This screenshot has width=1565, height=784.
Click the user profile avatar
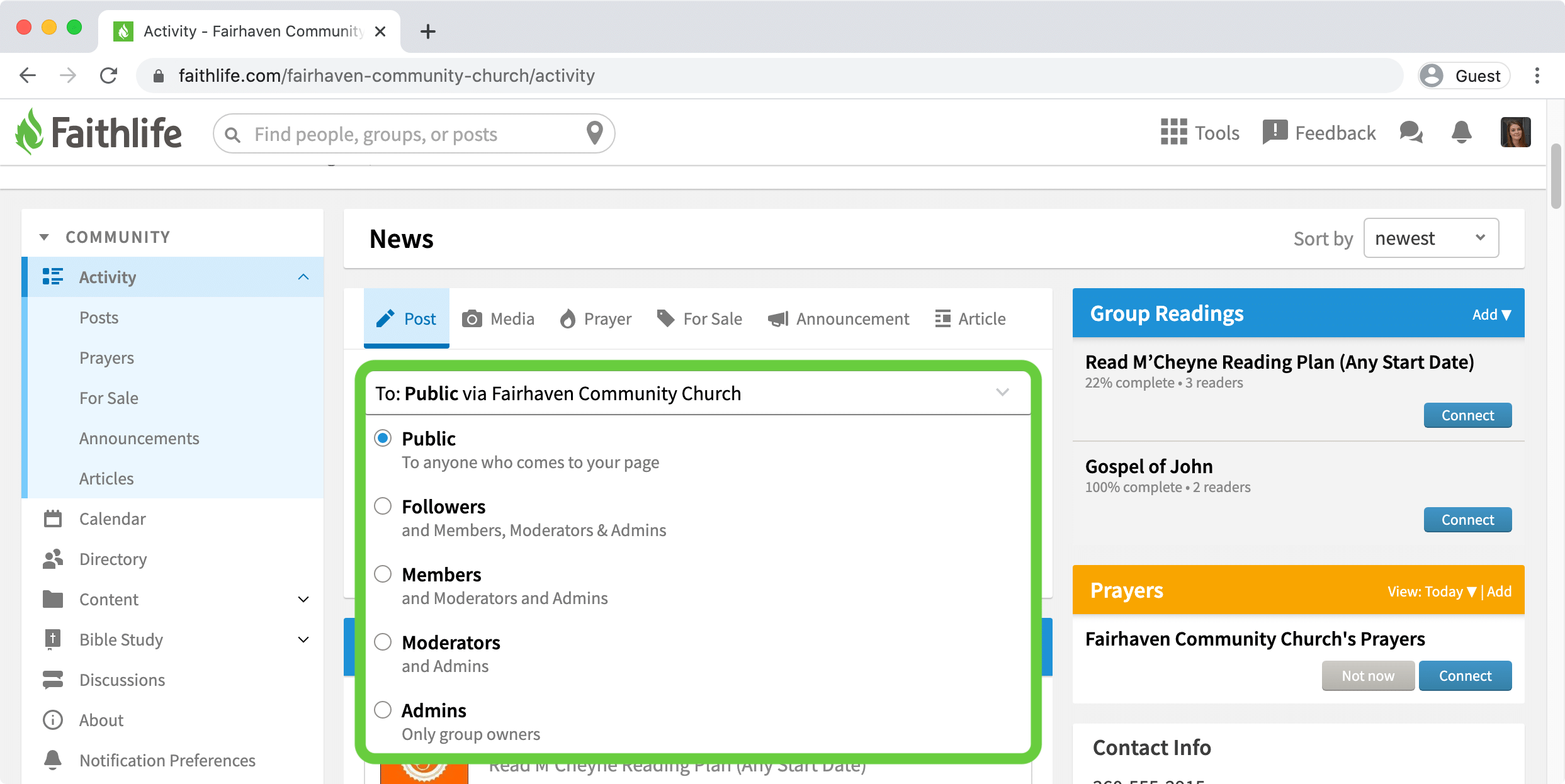pyautogui.click(x=1515, y=132)
